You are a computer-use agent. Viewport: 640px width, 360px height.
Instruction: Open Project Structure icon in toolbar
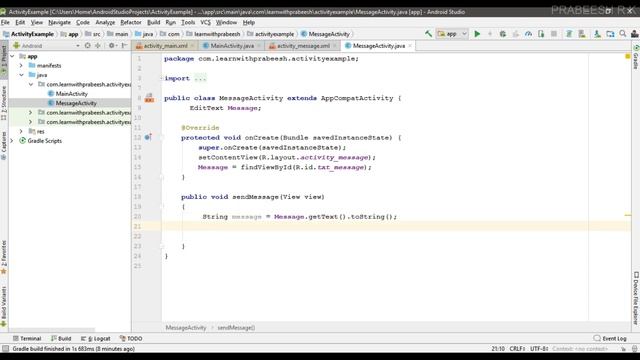[x=610, y=34]
